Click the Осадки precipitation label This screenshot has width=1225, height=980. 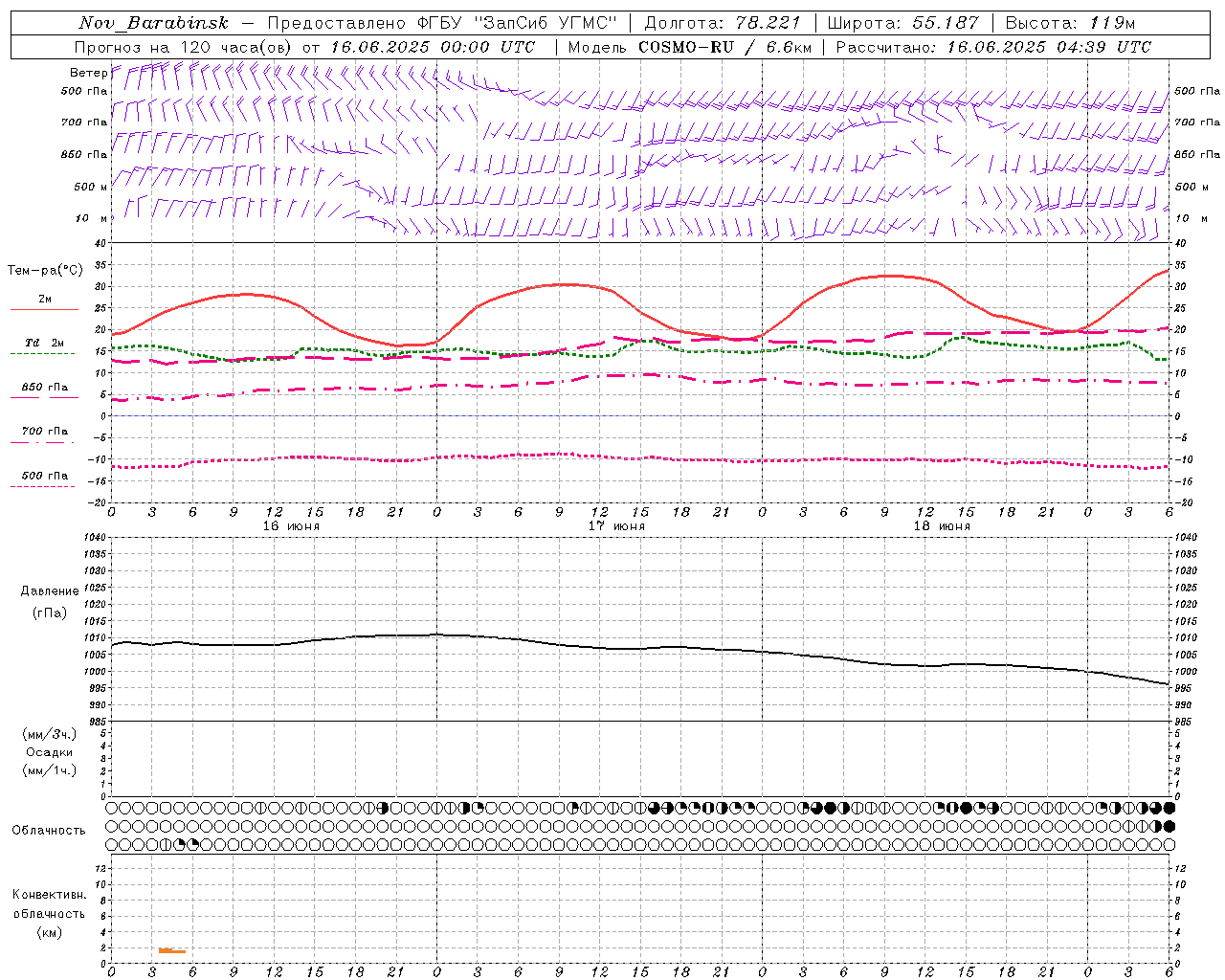click(x=49, y=752)
